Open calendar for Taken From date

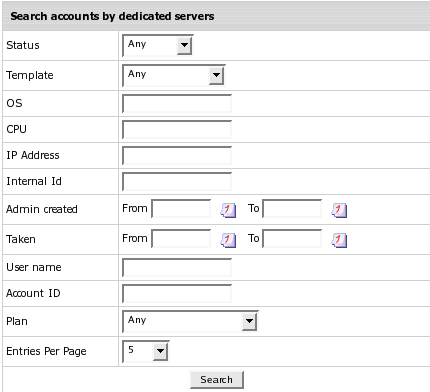pyautogui.click(x=228, y=240)
